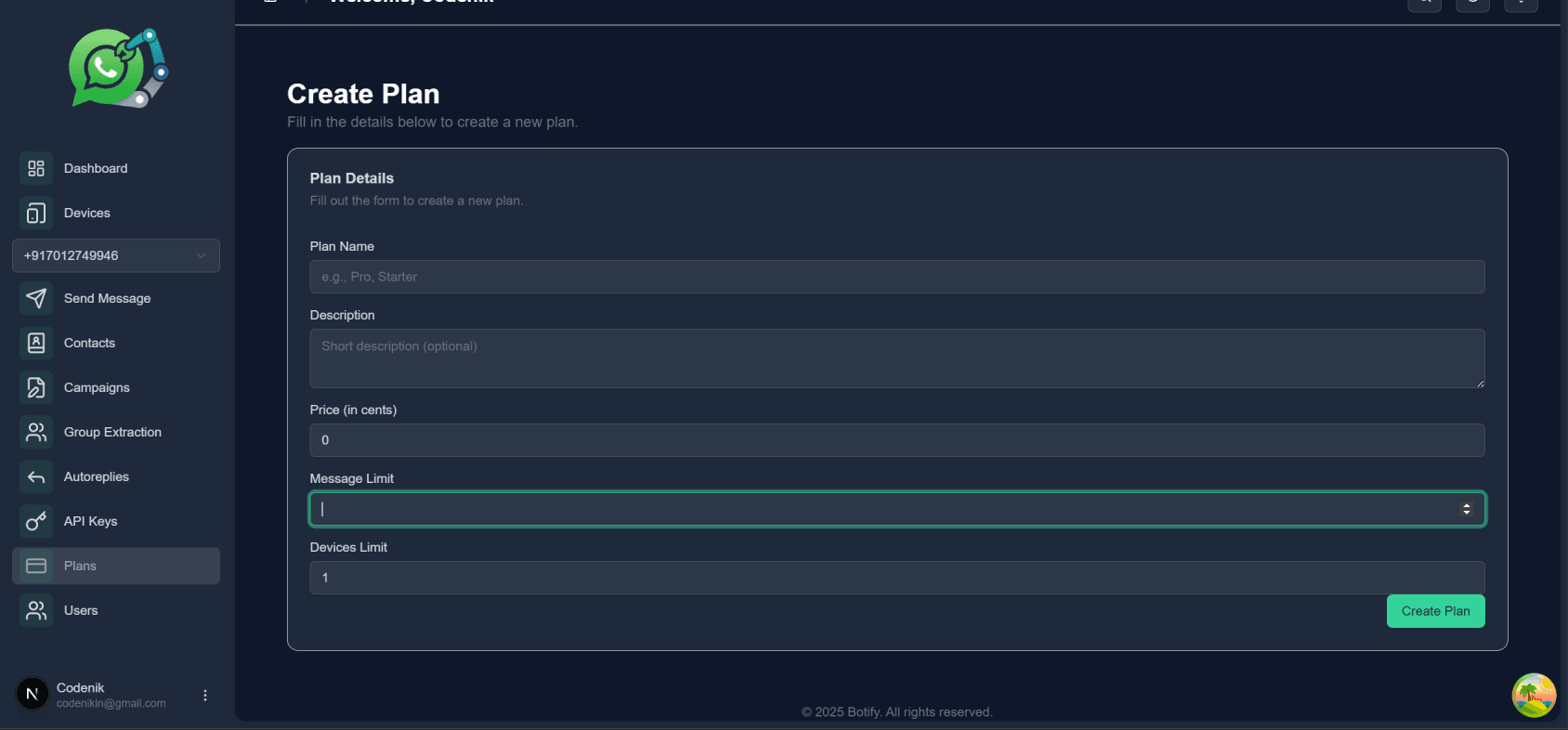Navigate to Contacts
The height and width of the screenshot is (730, 1568).
(x=116, y=343)
